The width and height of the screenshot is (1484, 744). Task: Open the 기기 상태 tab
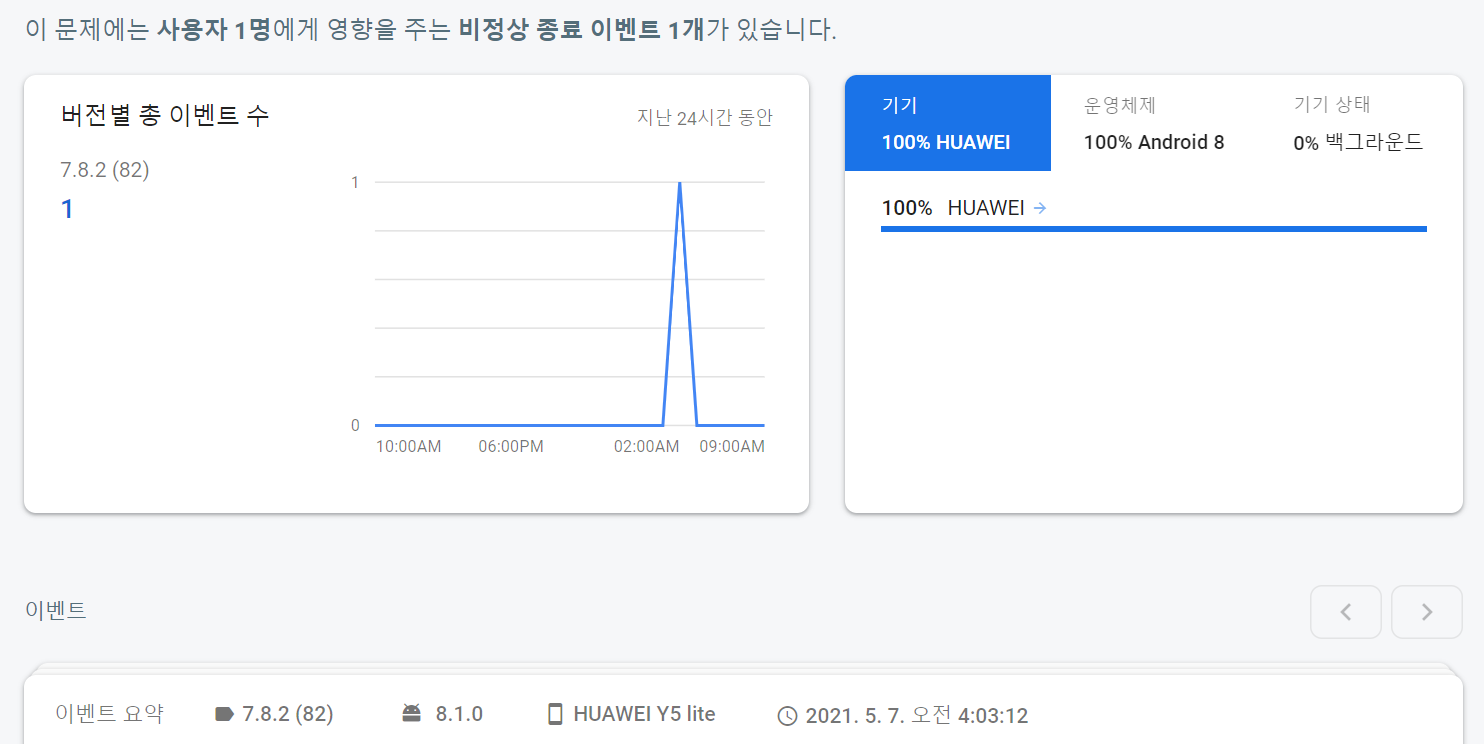[1357, 123]
